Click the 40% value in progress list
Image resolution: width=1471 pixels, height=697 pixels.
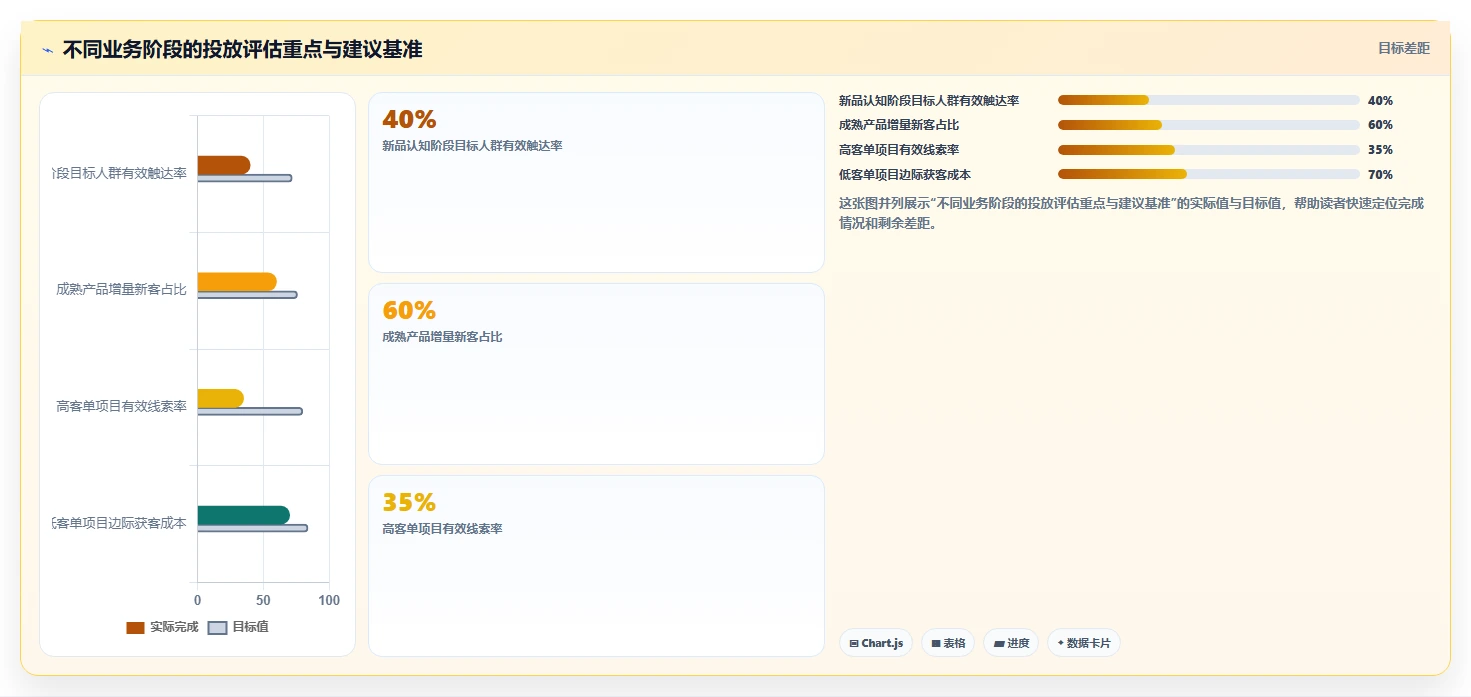[1380, 101]
